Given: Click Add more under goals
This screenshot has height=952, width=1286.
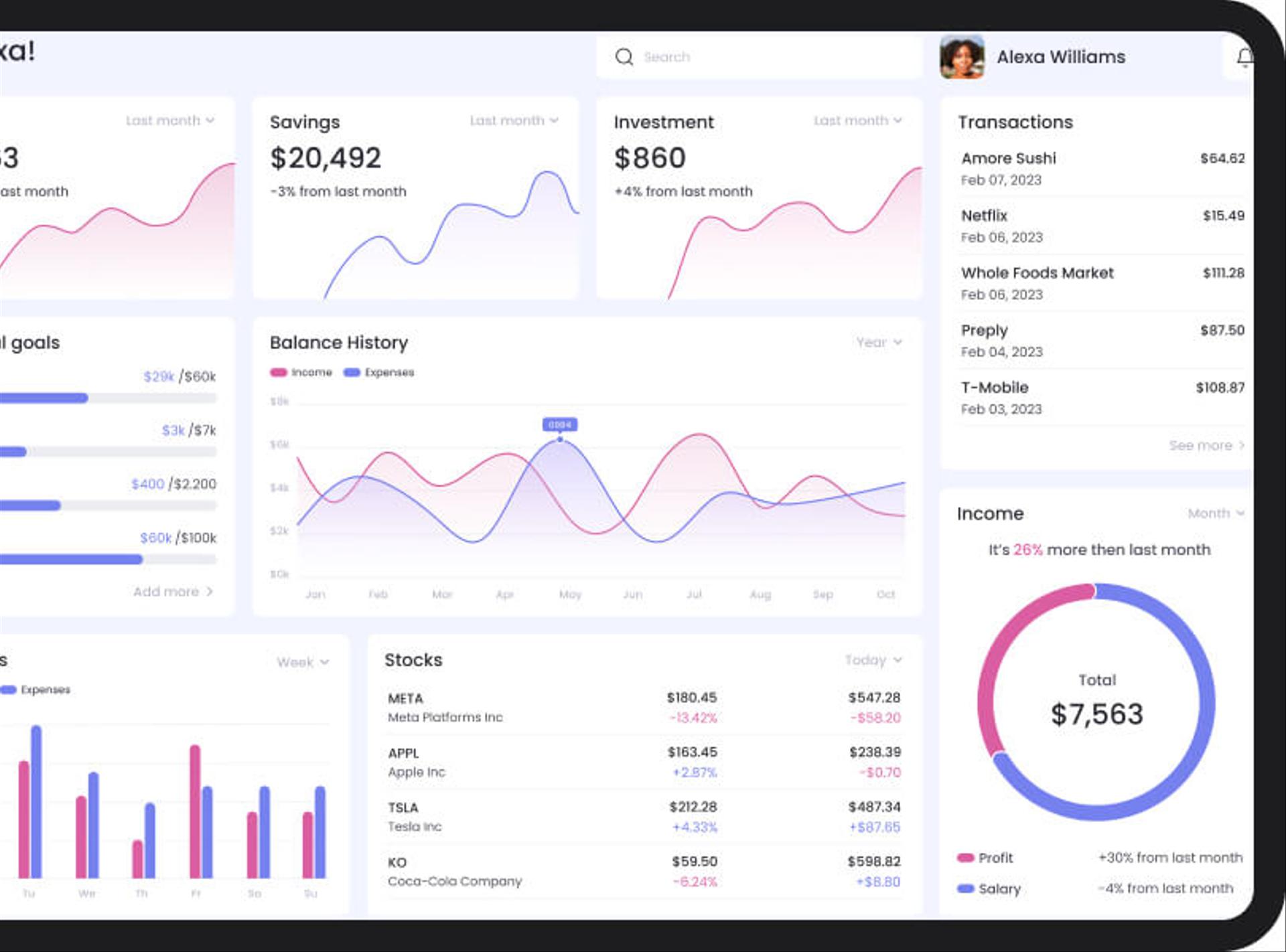Looking at the screenshot, I should coord(173,591).
